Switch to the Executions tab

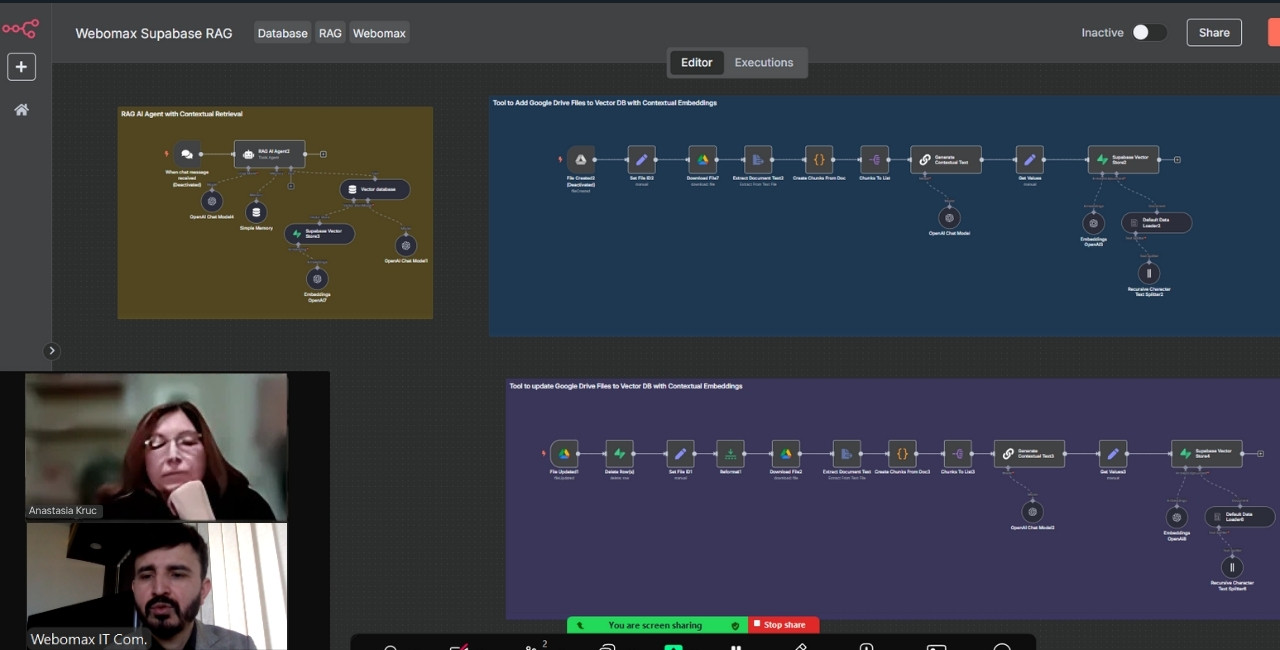click(x=764, y=62)
